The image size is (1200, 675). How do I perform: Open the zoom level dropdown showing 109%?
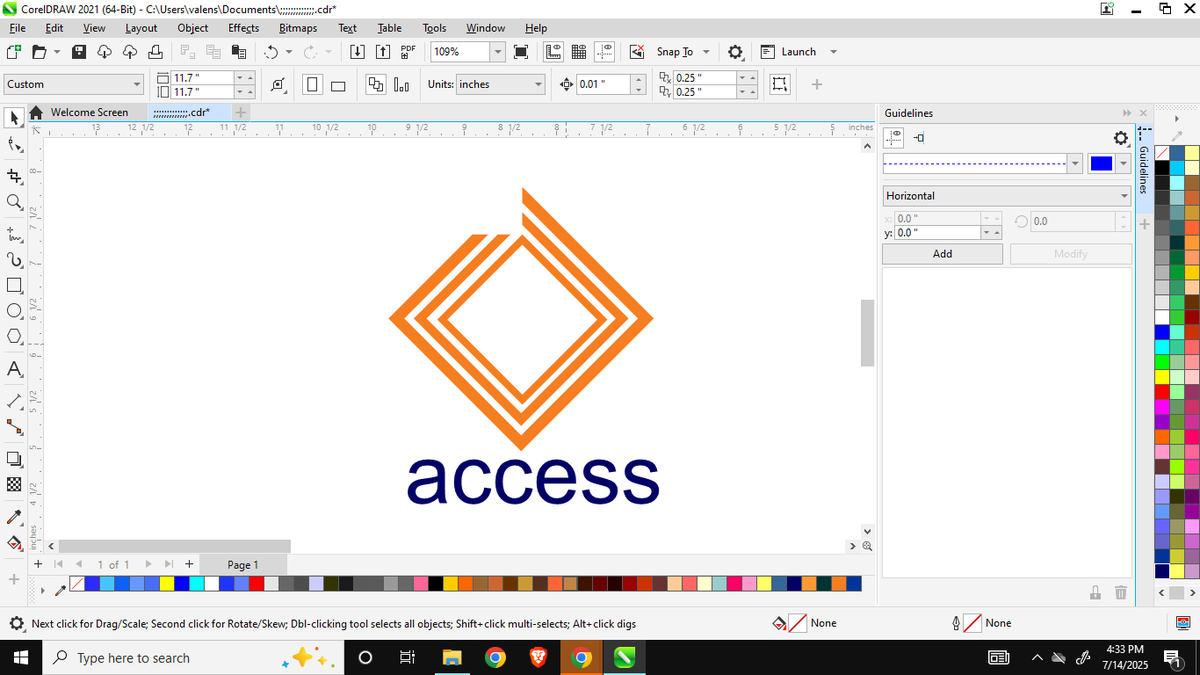[497, 52]
